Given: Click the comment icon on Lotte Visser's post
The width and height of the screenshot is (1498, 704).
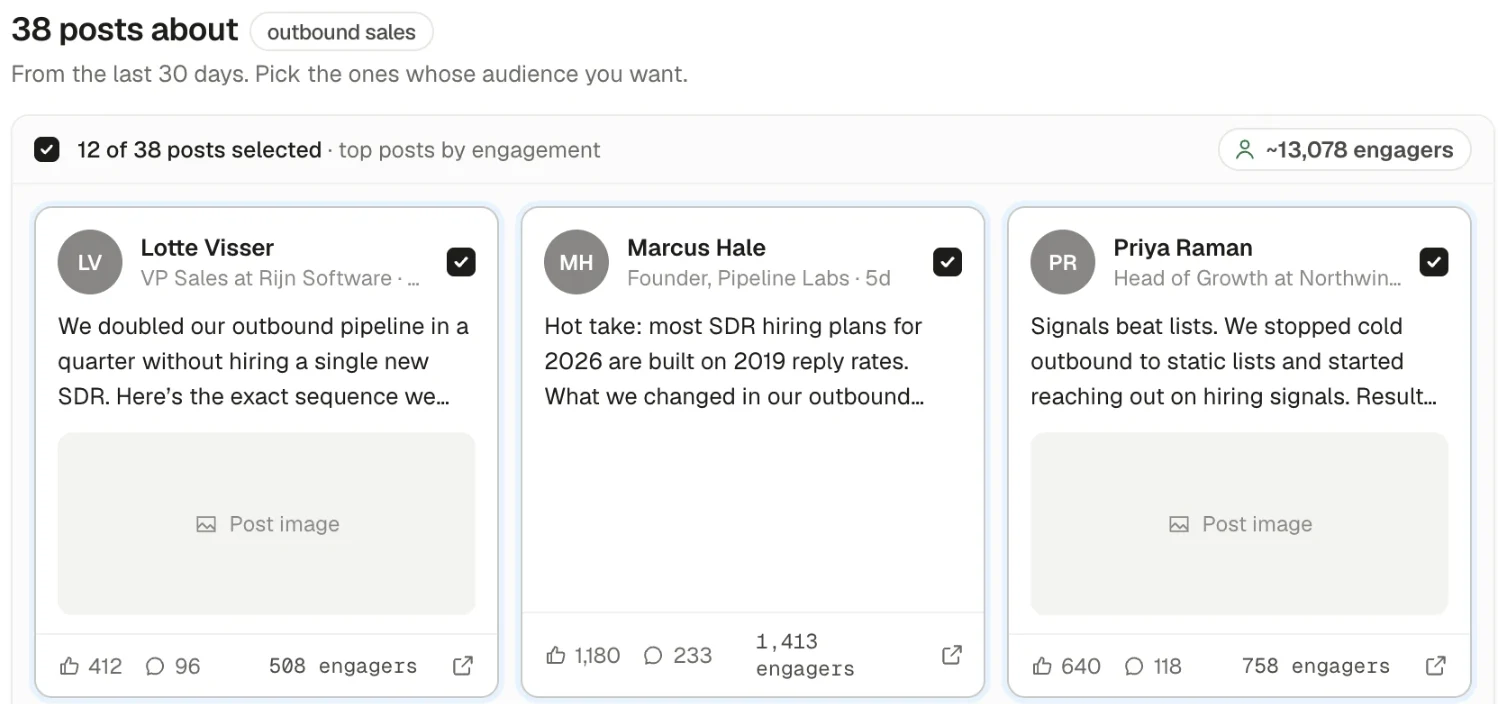Looking at the screenshot, I should 155,666.
